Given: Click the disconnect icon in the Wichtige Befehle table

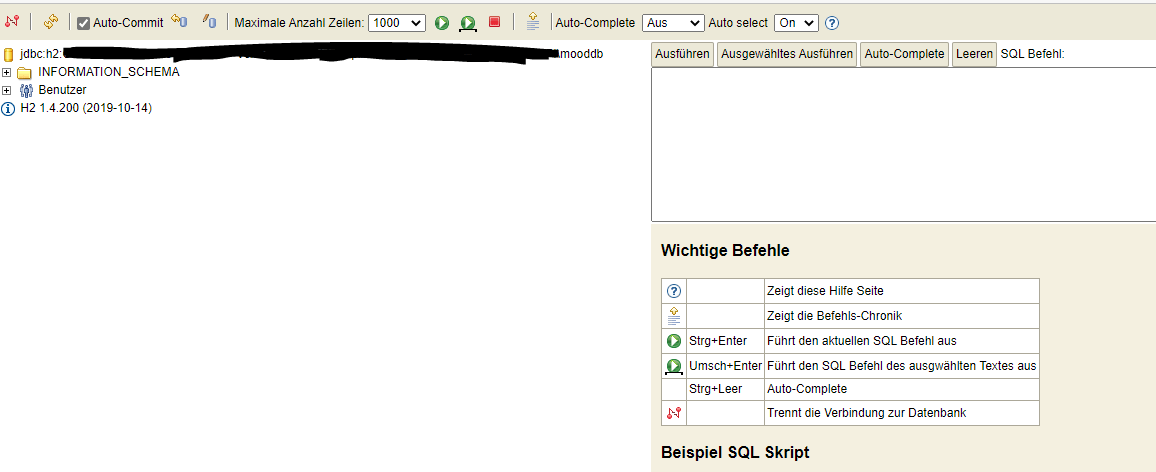Looking at the screenshot, I should [x=674, y=414].
